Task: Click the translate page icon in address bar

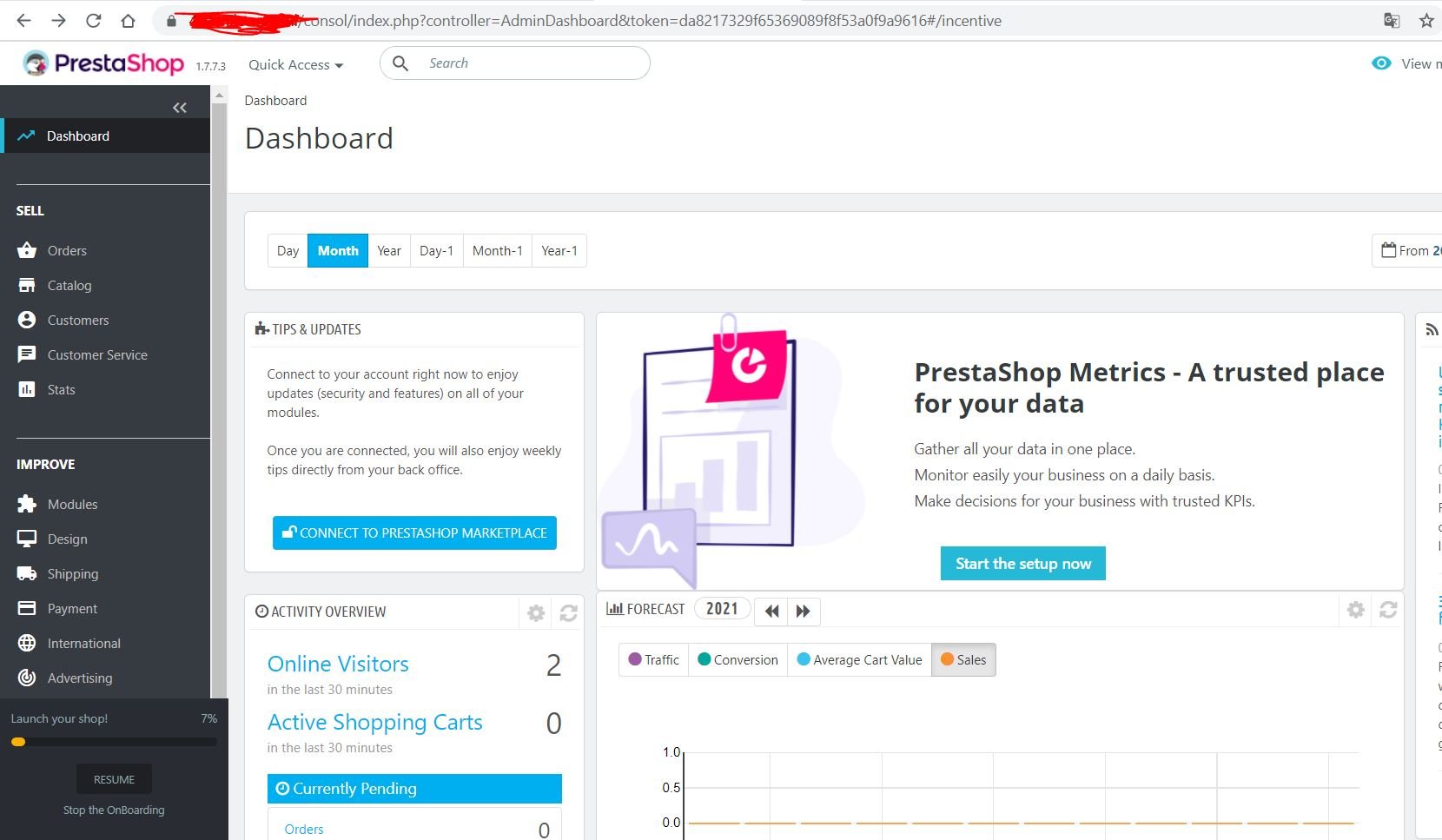Action: click(x=1392, y=20)
